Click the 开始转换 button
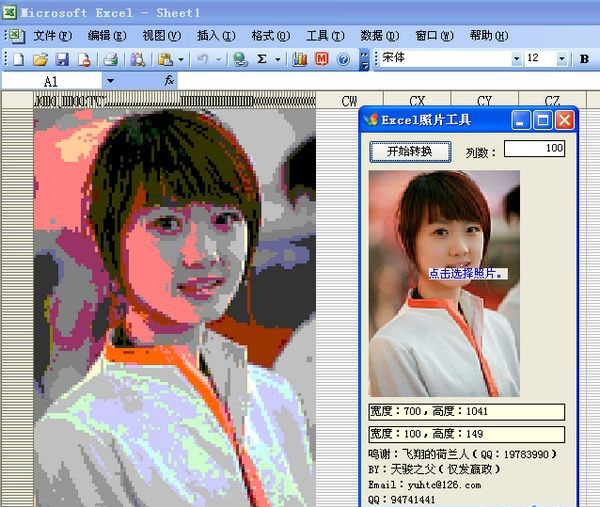The image size is (600, 507). point(410,152)
